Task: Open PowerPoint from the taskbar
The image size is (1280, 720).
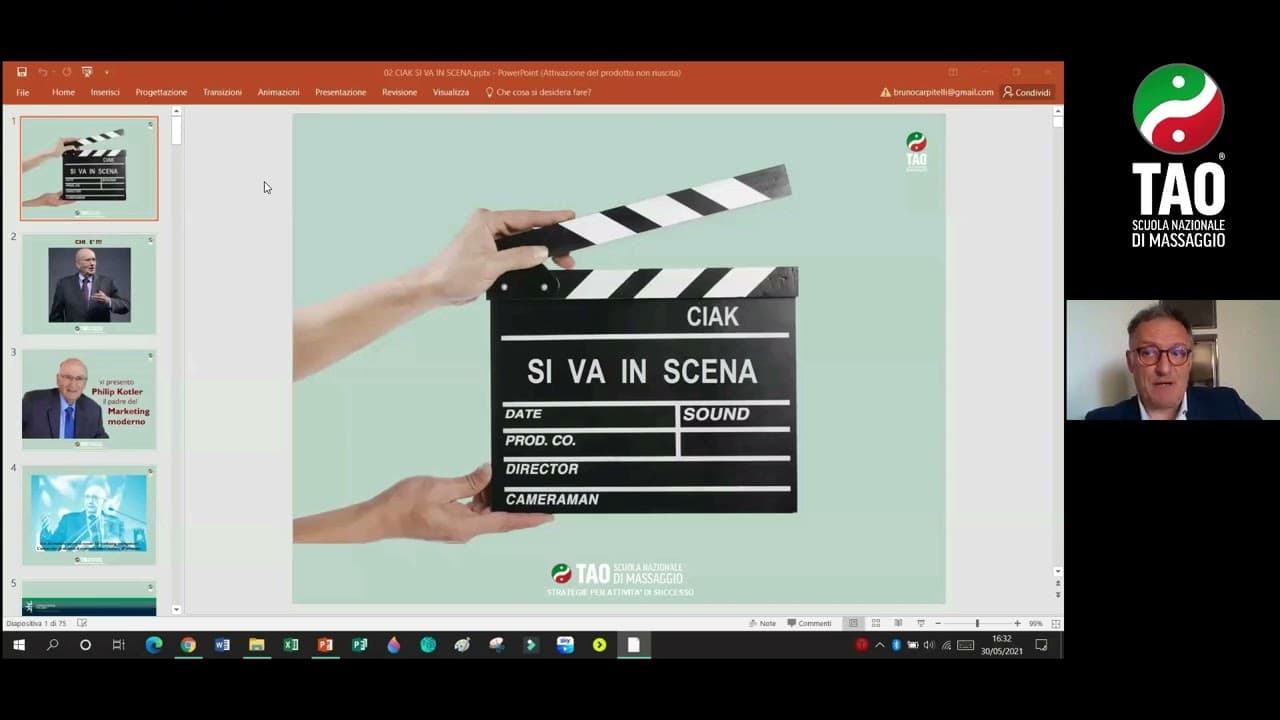Action: 324,646
